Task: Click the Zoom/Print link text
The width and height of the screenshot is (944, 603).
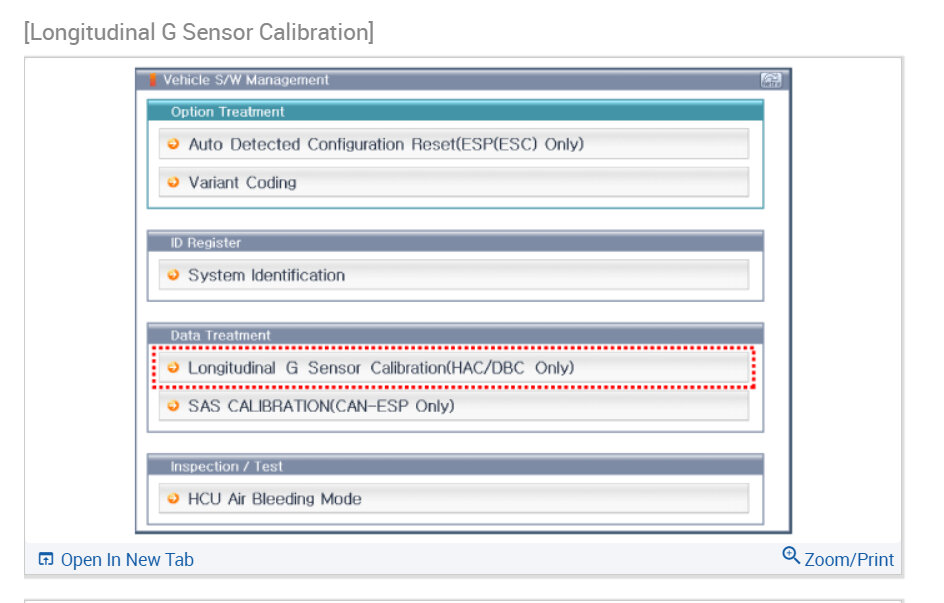Action: tap(849, 560)
